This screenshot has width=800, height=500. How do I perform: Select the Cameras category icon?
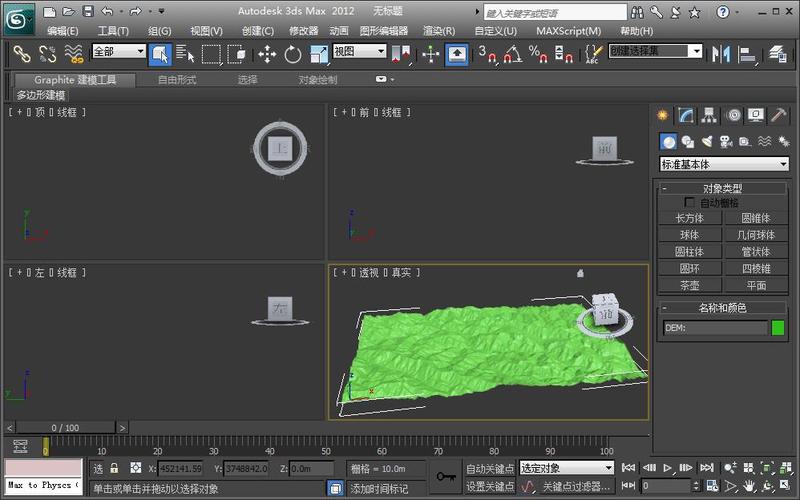[x=726, y=141]
